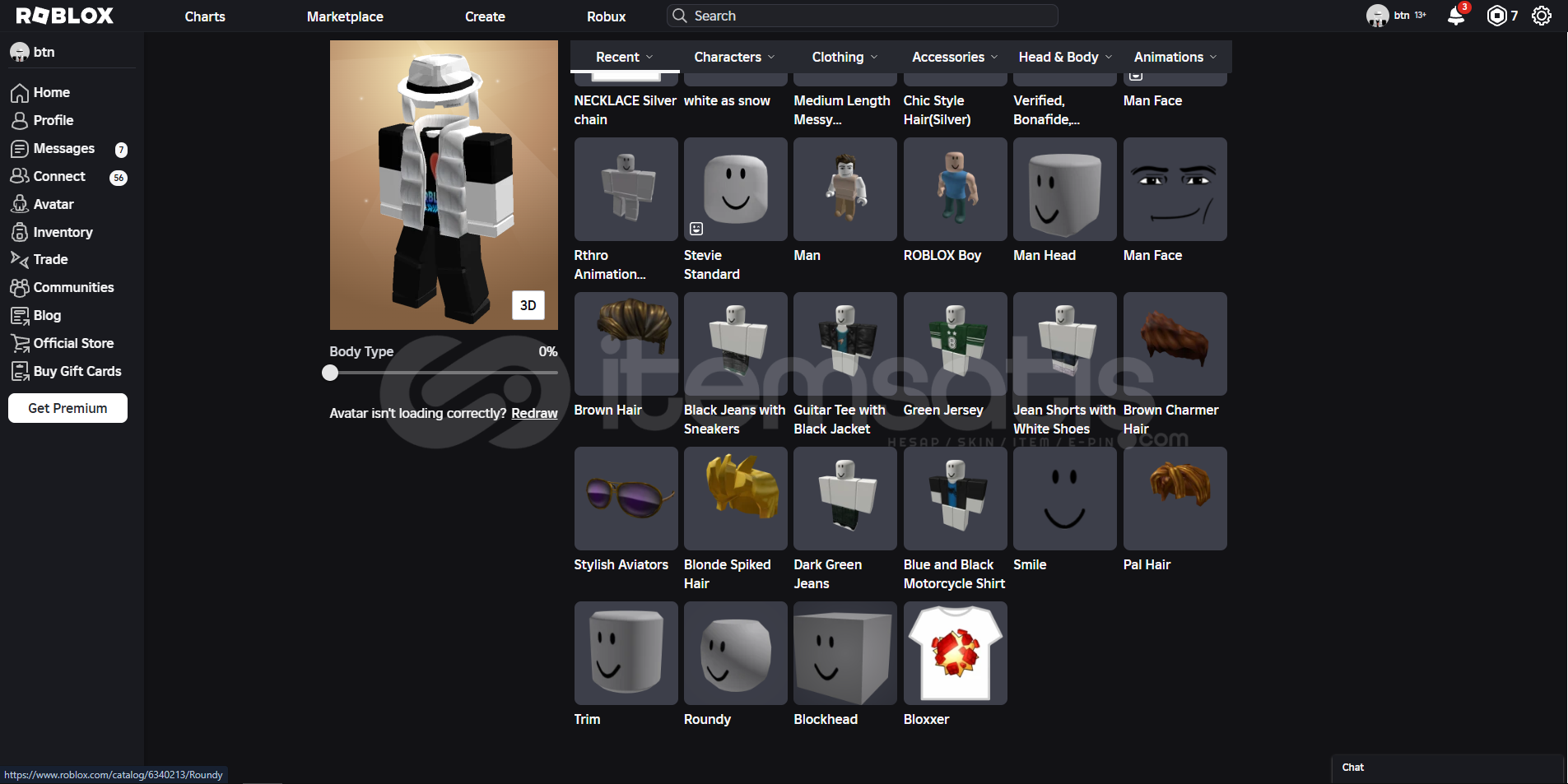Screen dimensions: 1568x784
Task: Expand the Characters dropdown tab
Action: click(x=735, y=57)
